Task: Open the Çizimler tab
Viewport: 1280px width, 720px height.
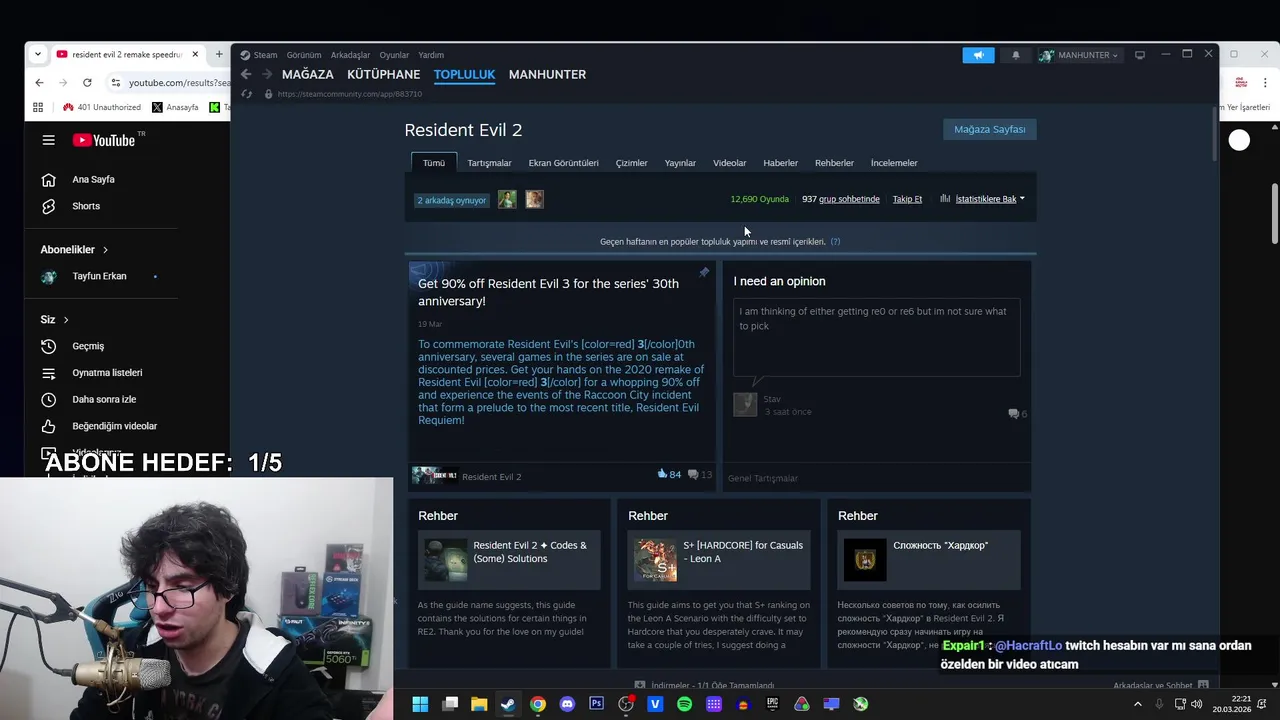Action: pos(631,163)
